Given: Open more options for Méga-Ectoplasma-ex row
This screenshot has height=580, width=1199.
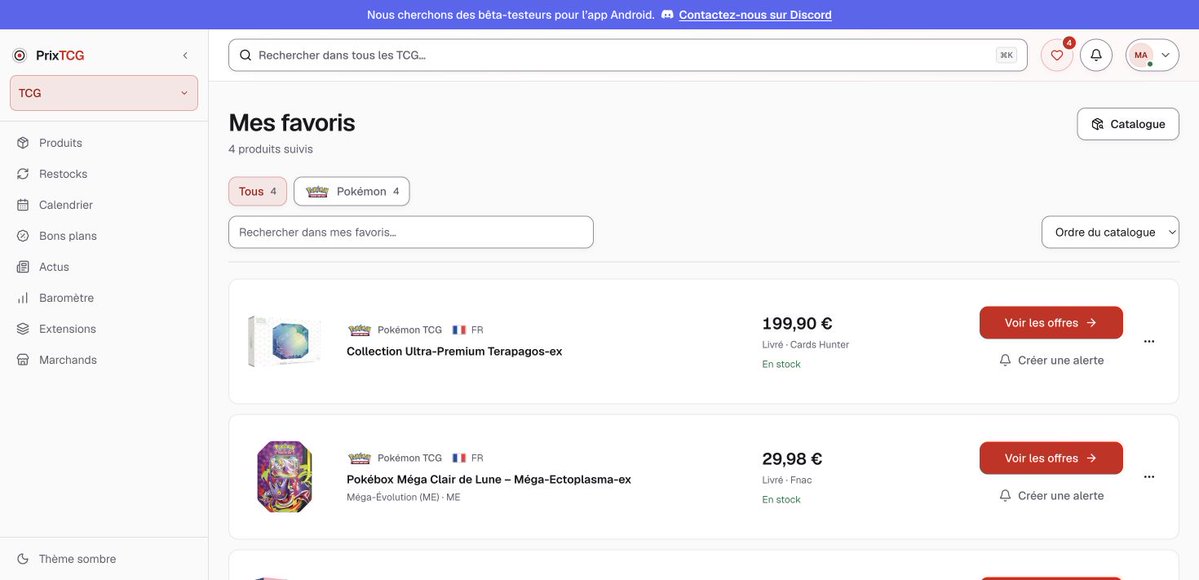Looking at the screenshot, I should pos(1149,477).
